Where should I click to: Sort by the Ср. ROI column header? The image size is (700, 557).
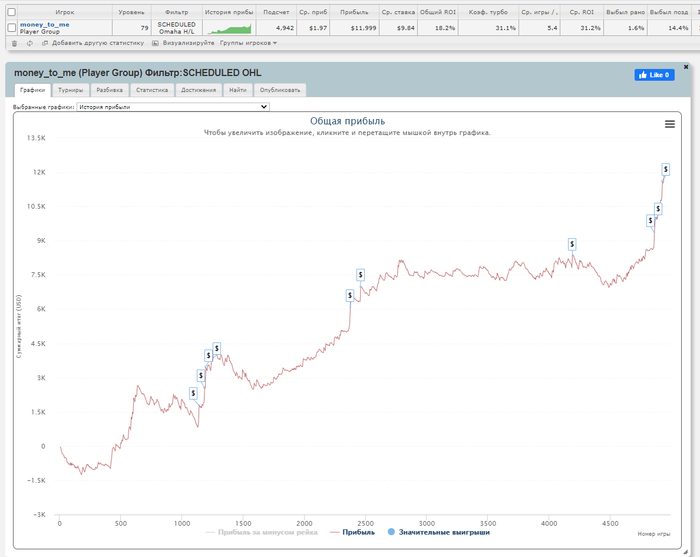[x=582, y=12]
